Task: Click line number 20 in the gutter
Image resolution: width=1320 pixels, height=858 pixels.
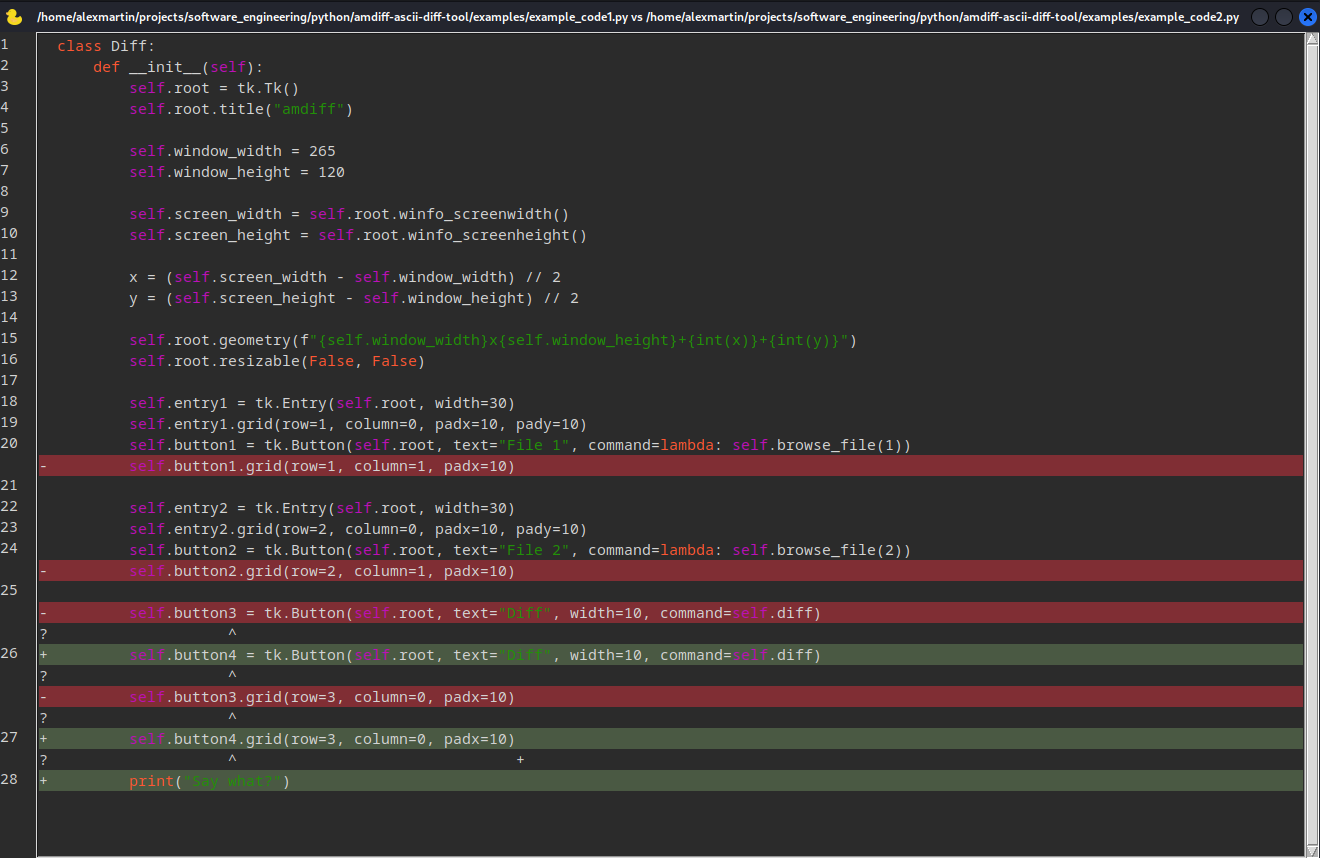Action: [x=9, y=443]
